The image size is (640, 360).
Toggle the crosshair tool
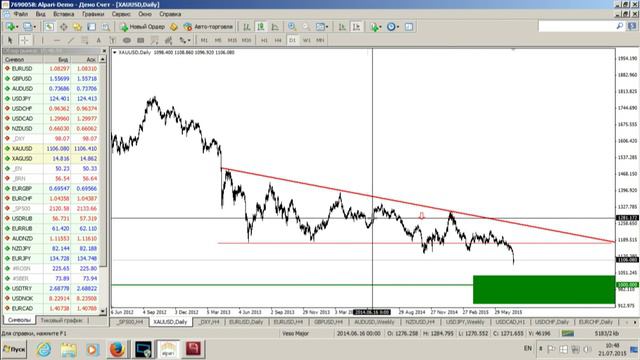[24, 40]
